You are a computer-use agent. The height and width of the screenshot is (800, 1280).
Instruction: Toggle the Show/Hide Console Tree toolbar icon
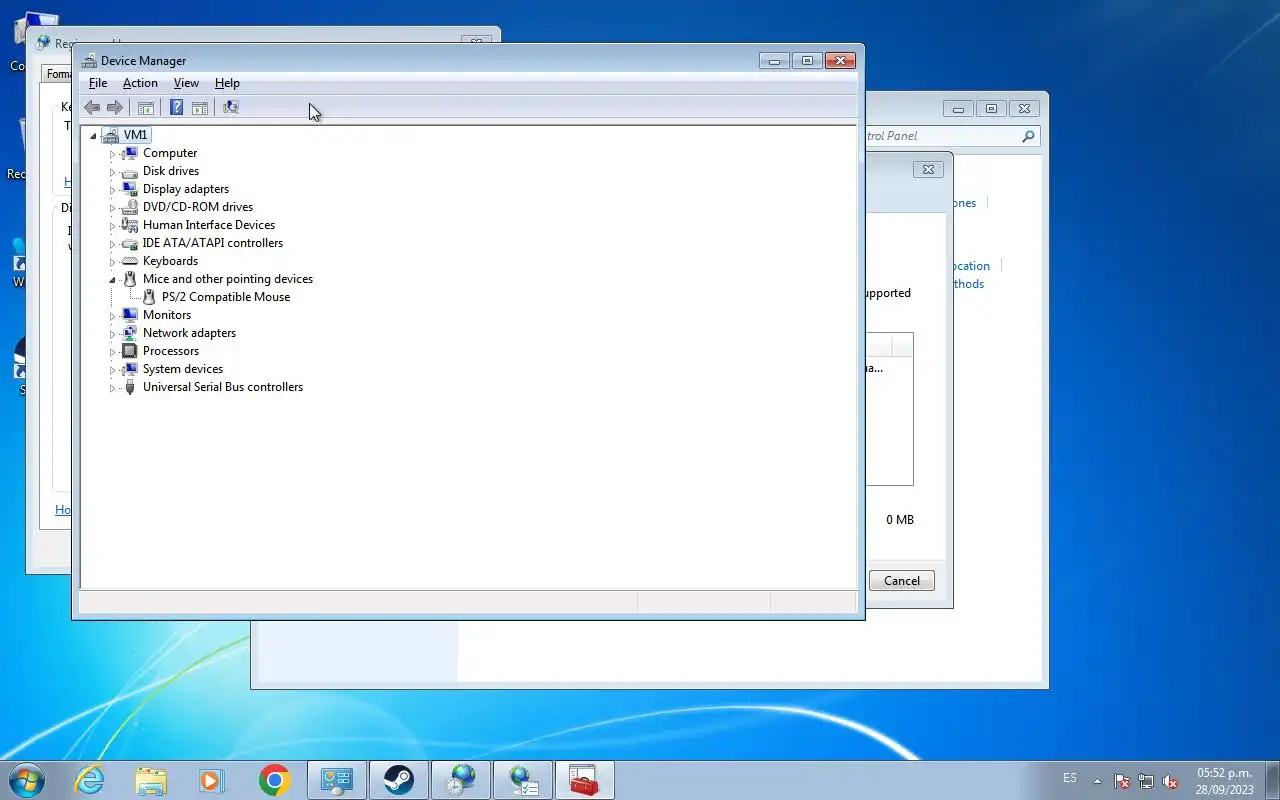146,107
